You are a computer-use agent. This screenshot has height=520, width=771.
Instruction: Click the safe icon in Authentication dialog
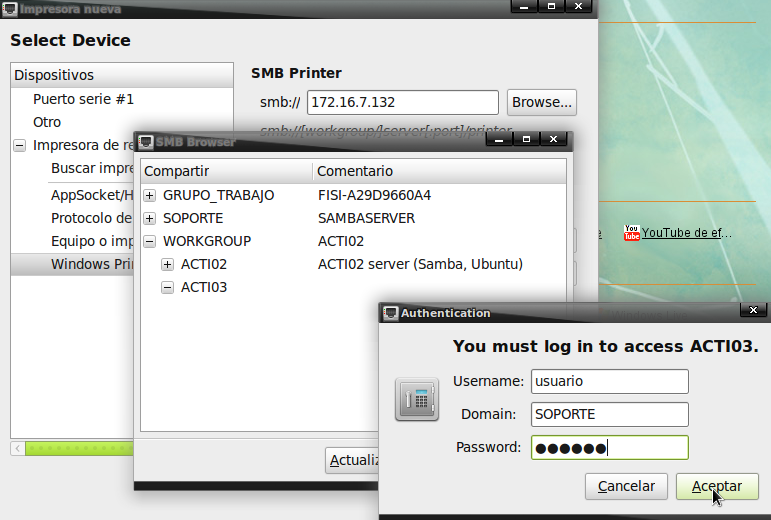[416, 399]
